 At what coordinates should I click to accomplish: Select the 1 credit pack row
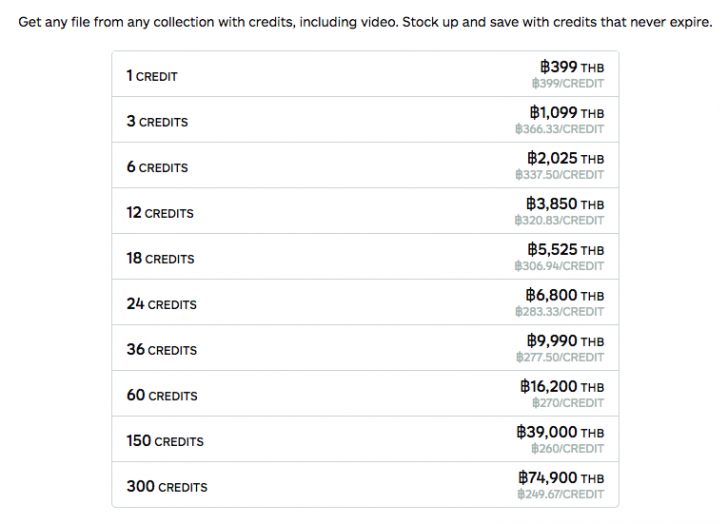point(365,74)
